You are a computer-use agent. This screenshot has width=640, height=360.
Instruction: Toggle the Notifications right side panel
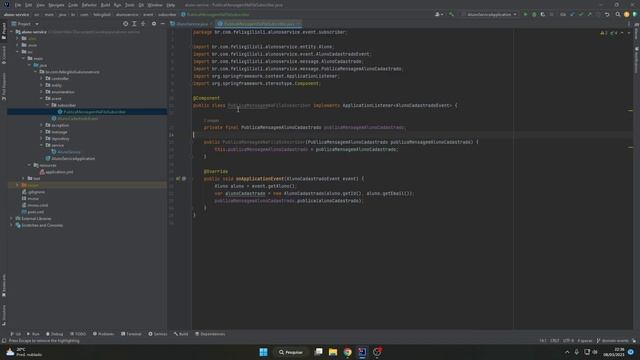[636, 60]
